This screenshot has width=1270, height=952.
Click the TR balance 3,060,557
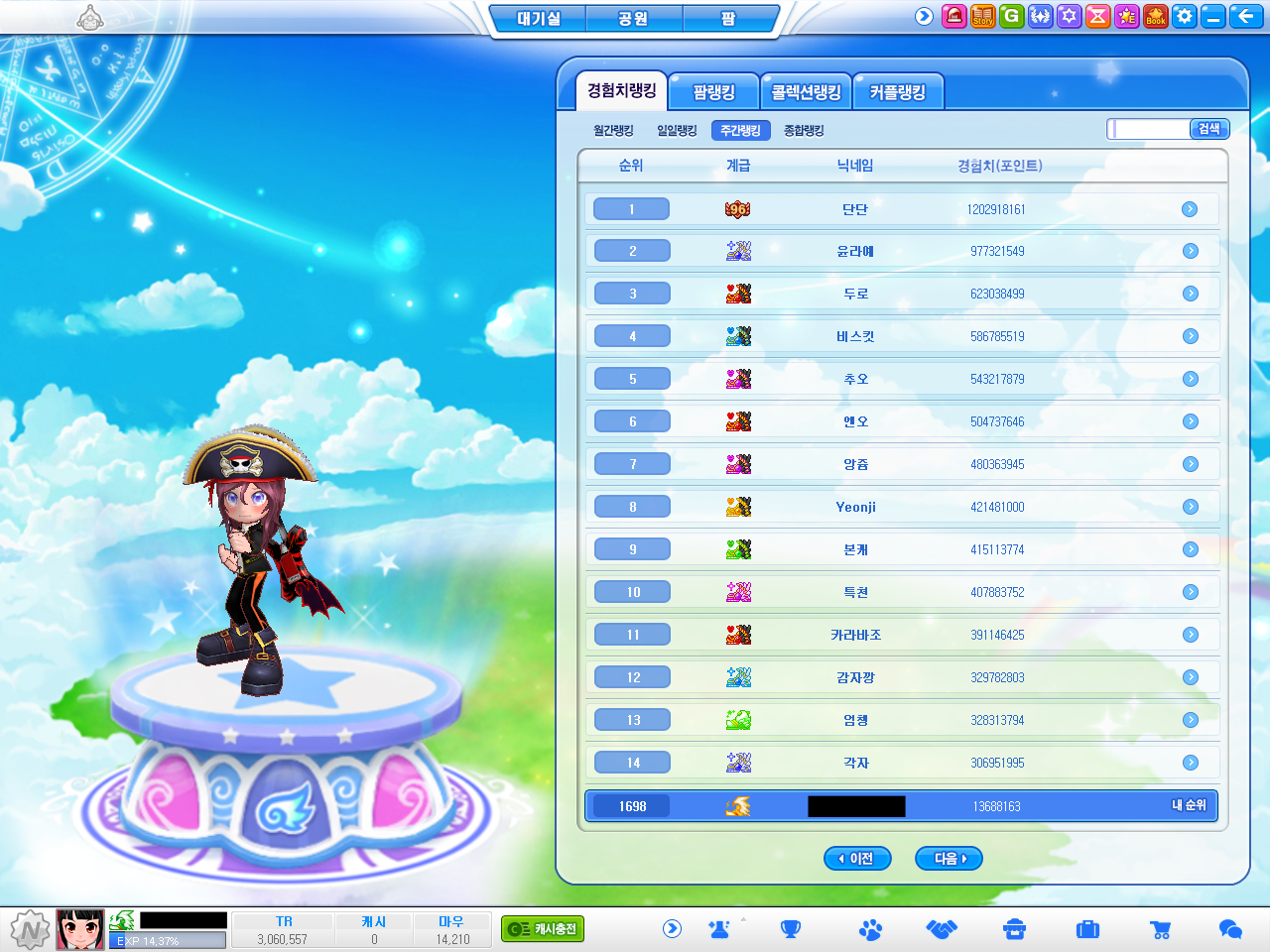click(x=283, y=939)
